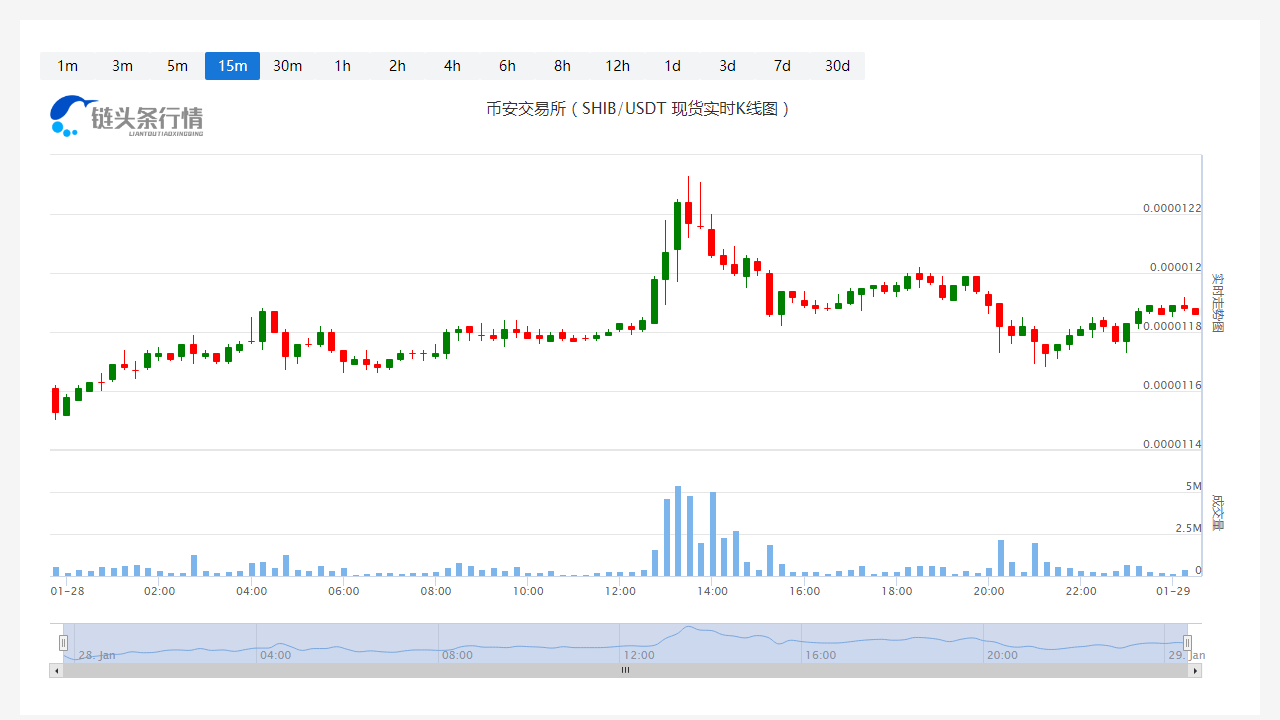Click the left zoom range handle
The image size is (1280, 720).
pyautogui.click(x=63, y=642)
